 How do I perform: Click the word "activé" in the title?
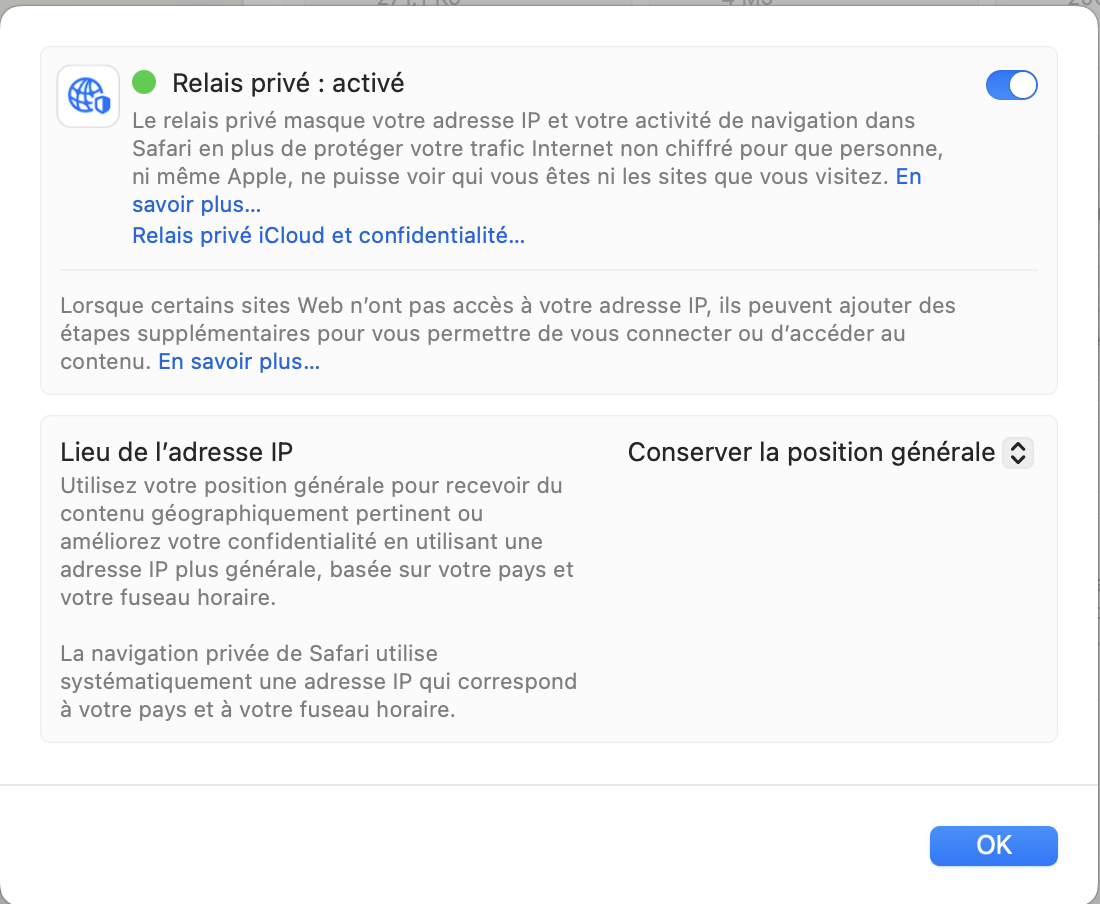pyautogui.click(x=368, y=83)
